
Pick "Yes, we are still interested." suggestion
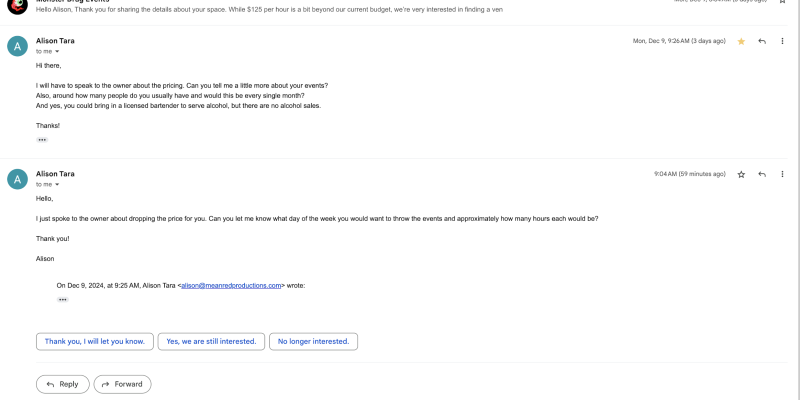211,341
